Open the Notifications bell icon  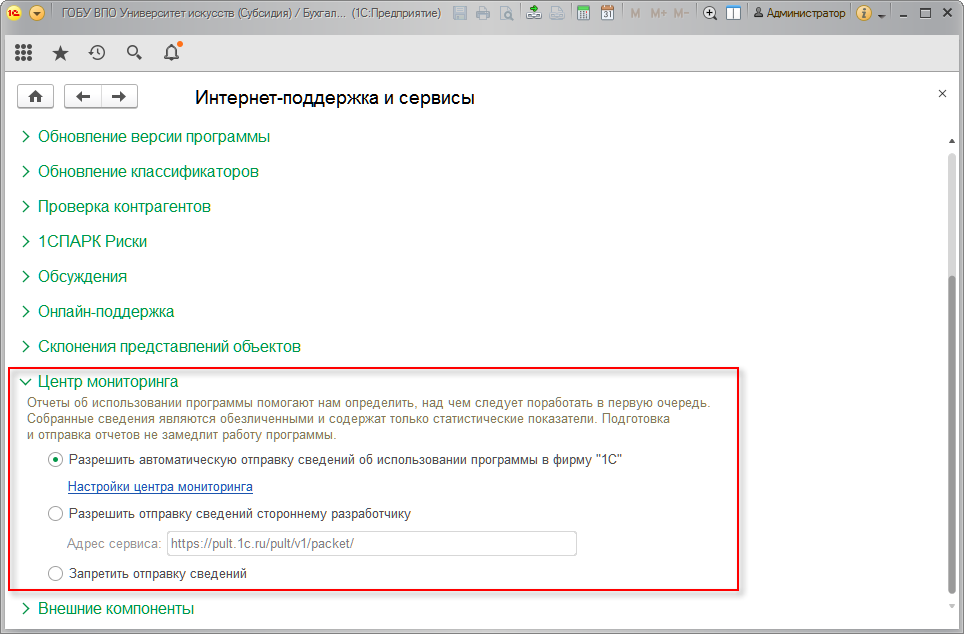pyautogui.click(x=172, y=52)
